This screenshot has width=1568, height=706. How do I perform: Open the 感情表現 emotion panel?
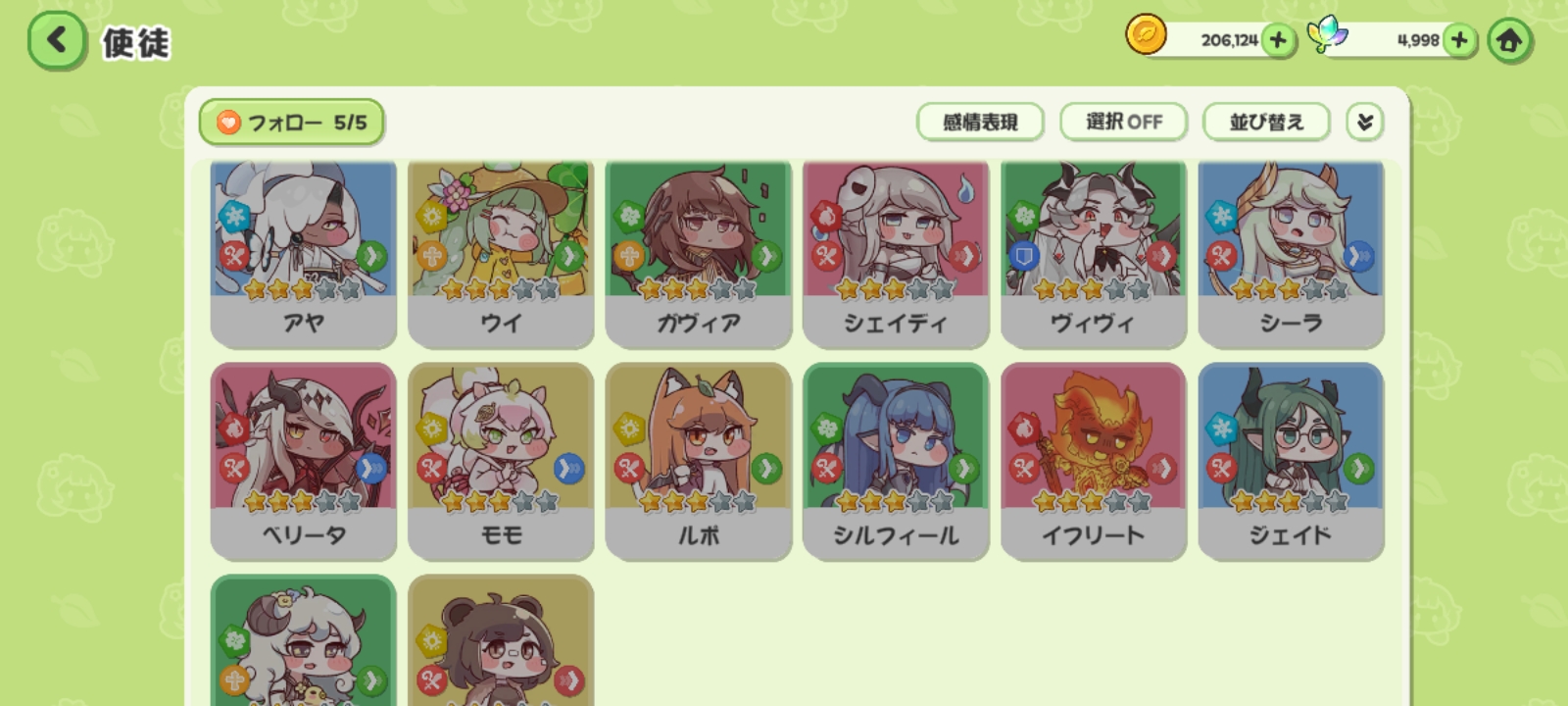coord(980,123)
